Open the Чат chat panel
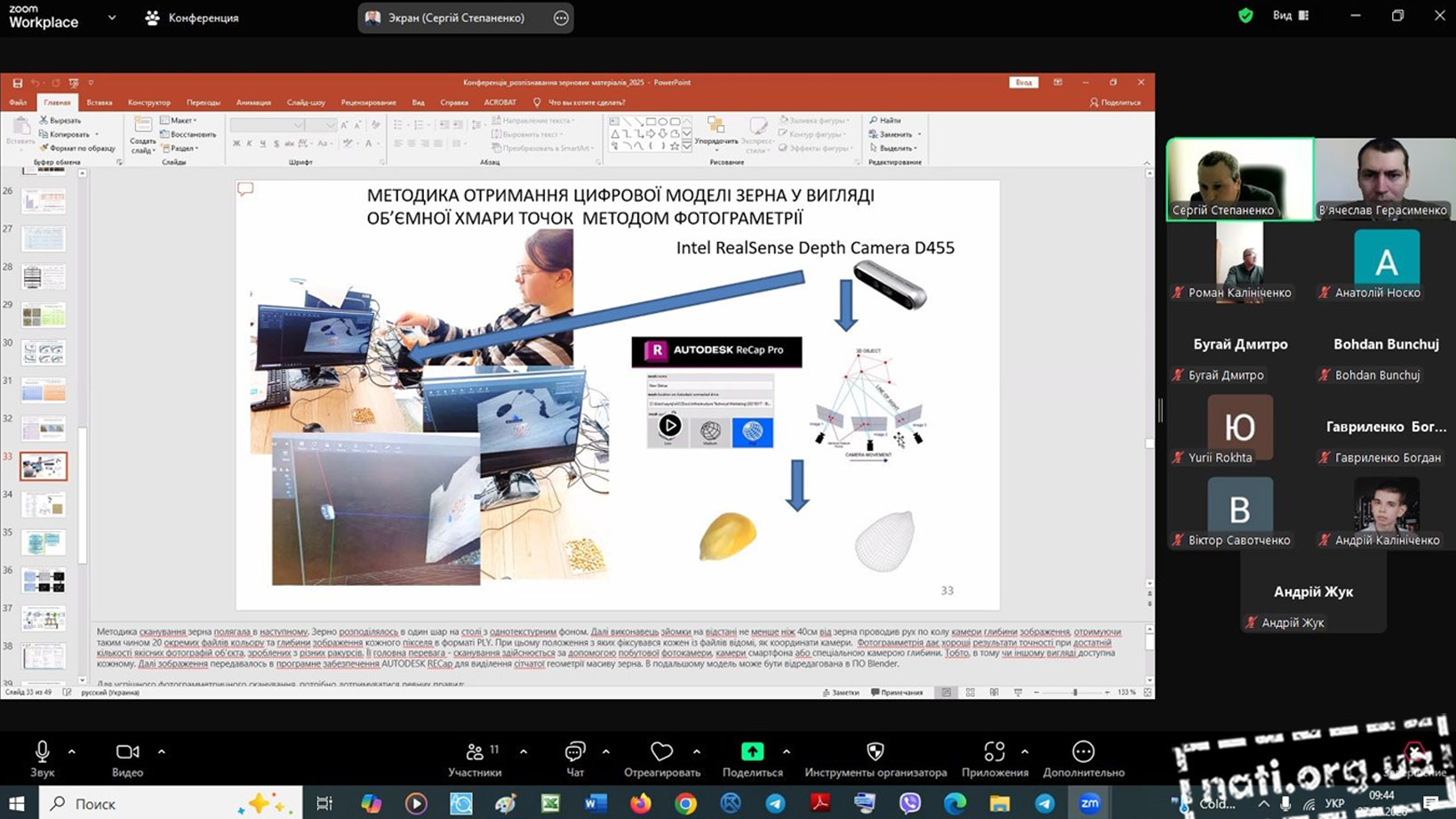 pyautogui.click(x=575, y=752)
